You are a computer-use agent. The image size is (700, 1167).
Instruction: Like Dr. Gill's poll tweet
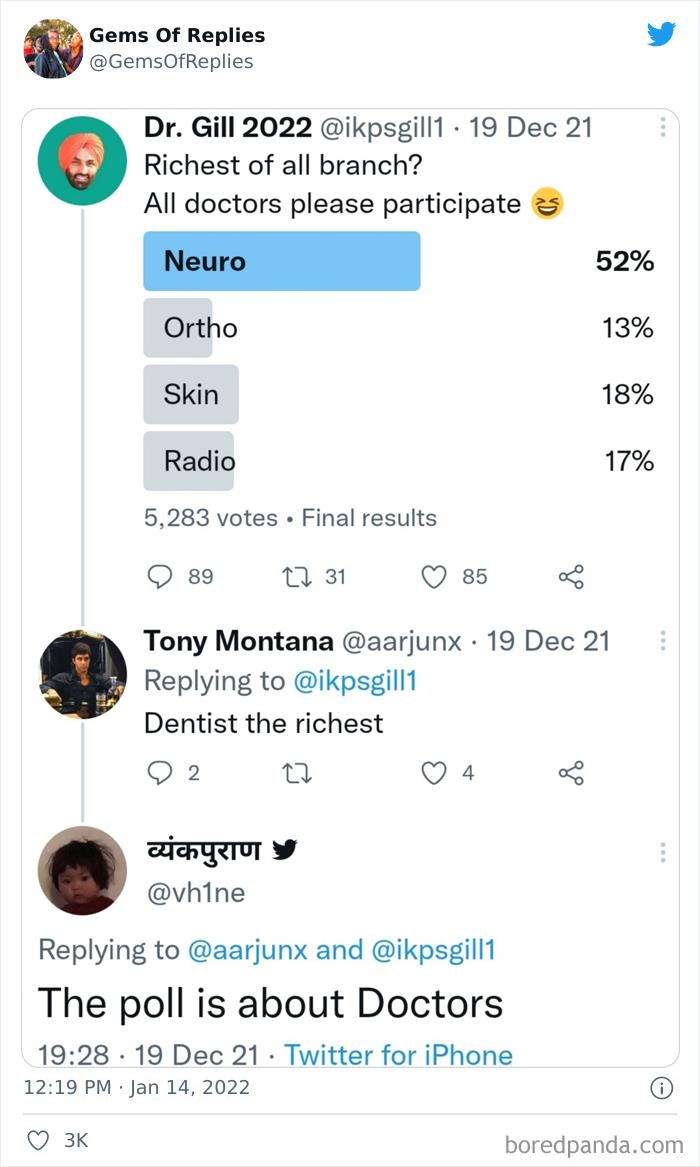pyautogui.click(x=433, y=576)
